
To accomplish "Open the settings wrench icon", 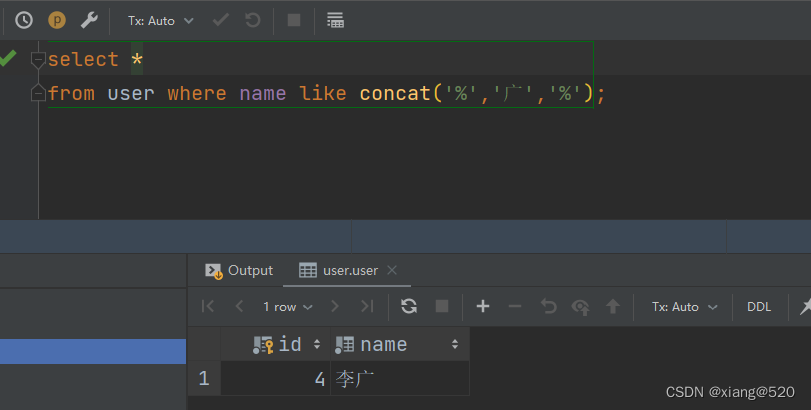I will tap(89, 21).
